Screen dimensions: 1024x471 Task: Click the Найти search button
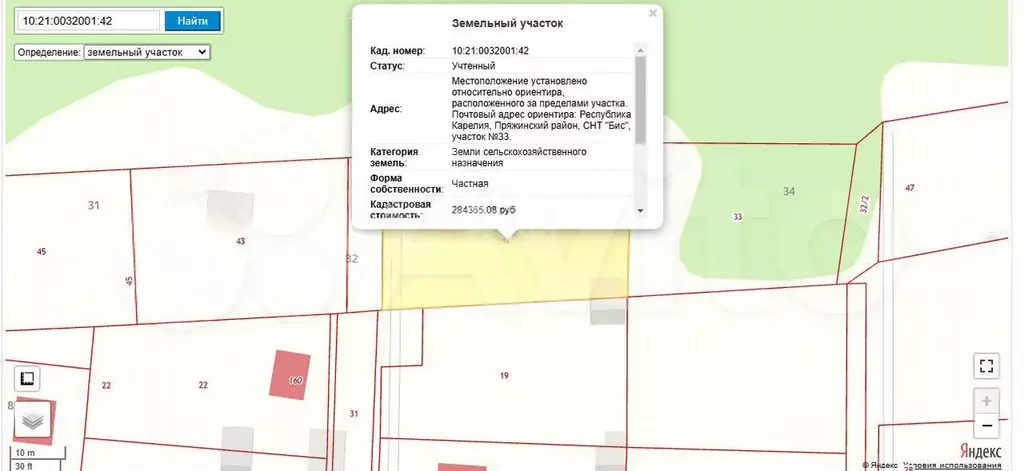(193, 21)
